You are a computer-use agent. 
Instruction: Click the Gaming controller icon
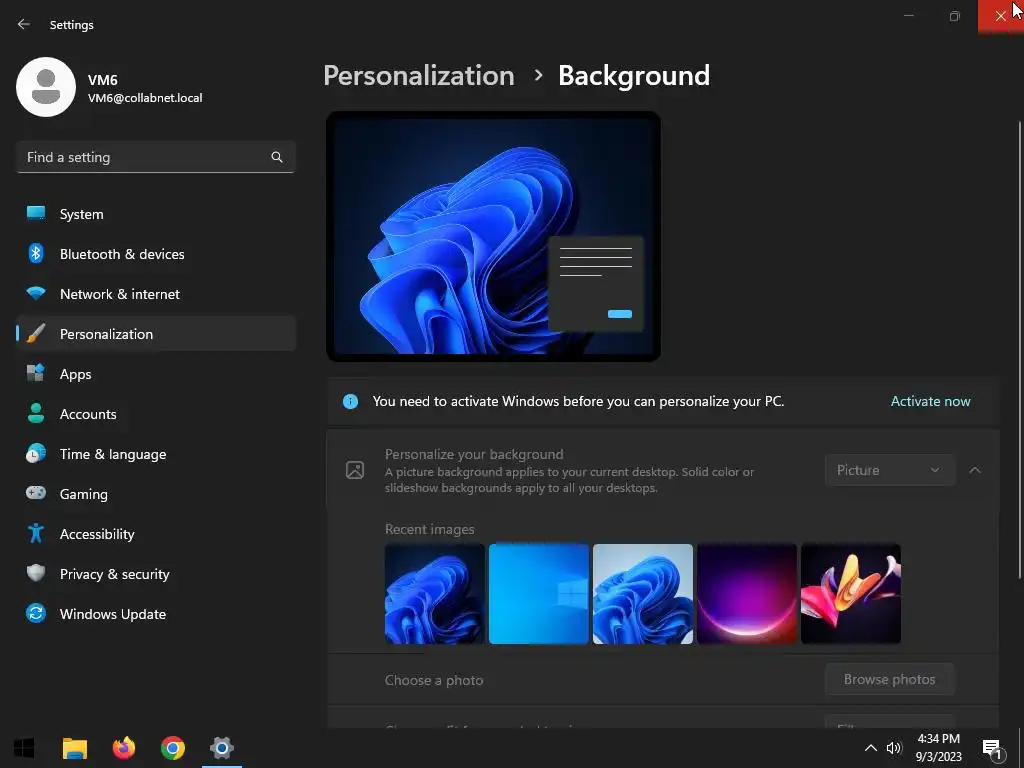tap(36, 494)
